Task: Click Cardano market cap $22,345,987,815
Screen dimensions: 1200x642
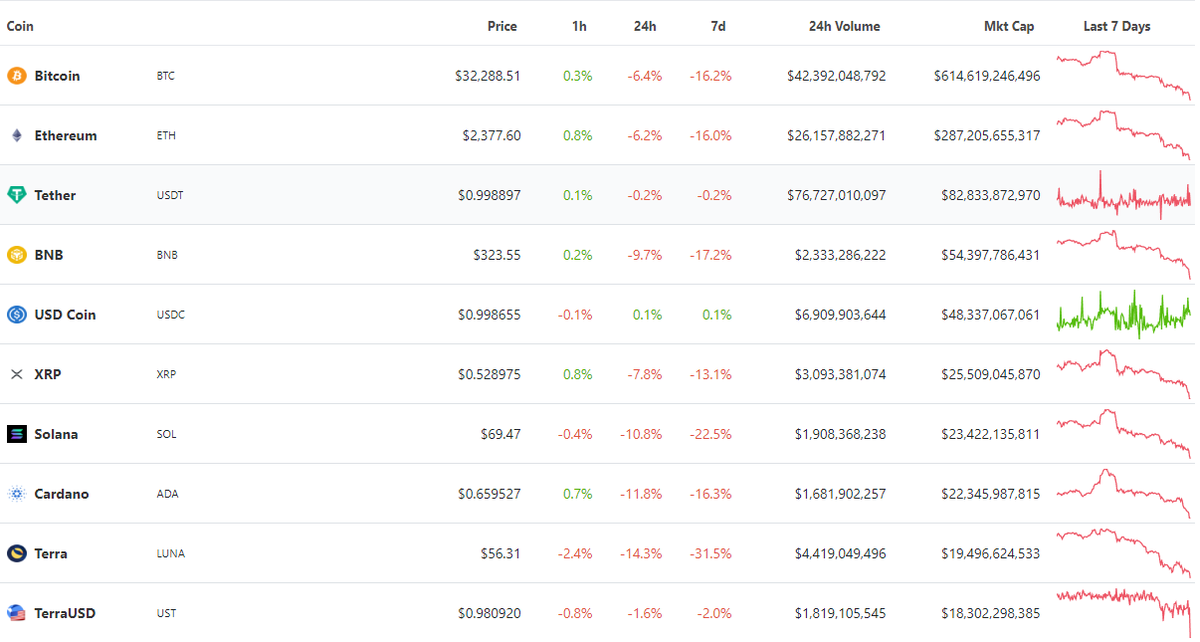Action: click(990, 494)
